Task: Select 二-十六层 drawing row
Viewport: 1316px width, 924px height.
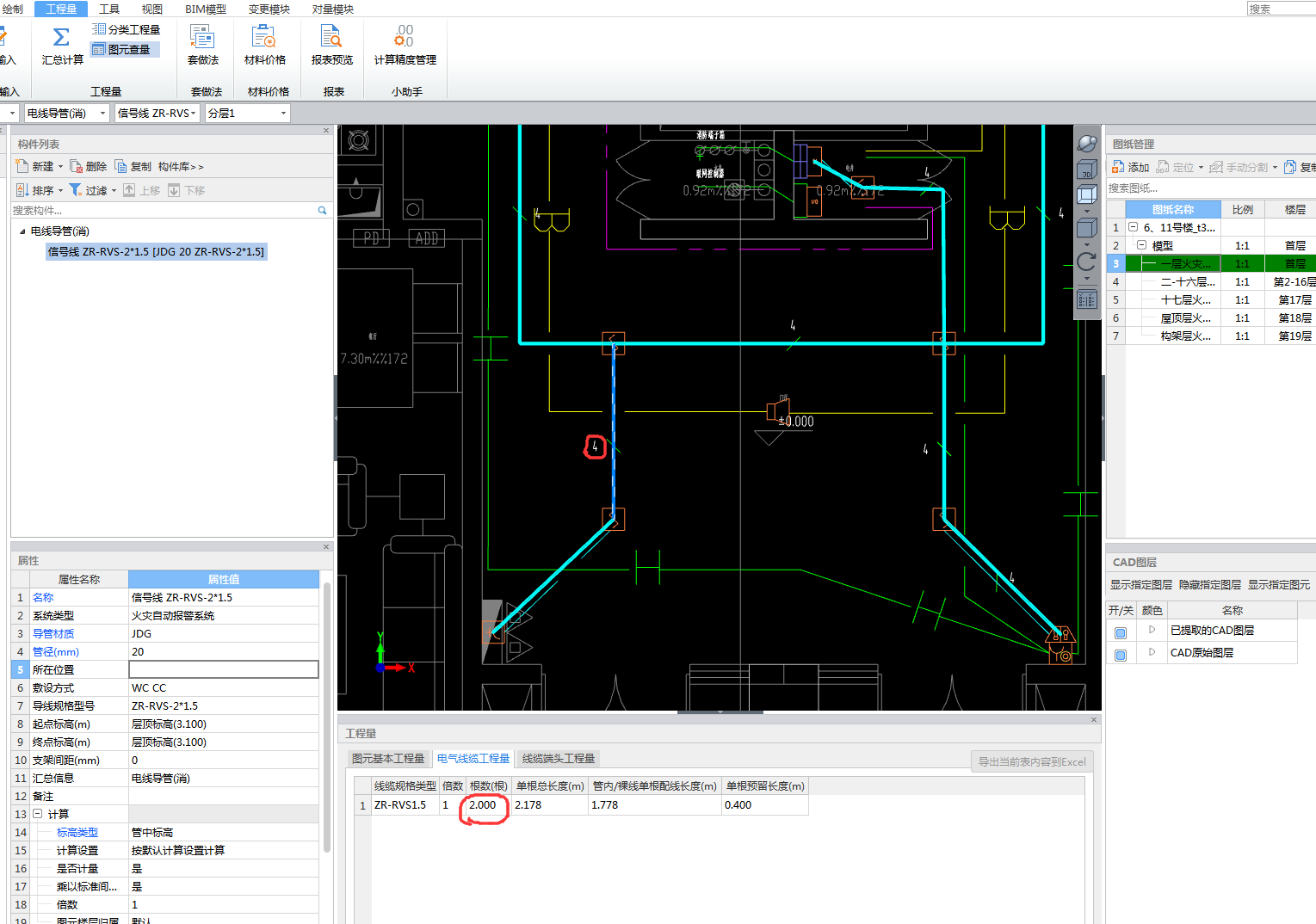Action: pyautogui.click(x=1210, y=281)
